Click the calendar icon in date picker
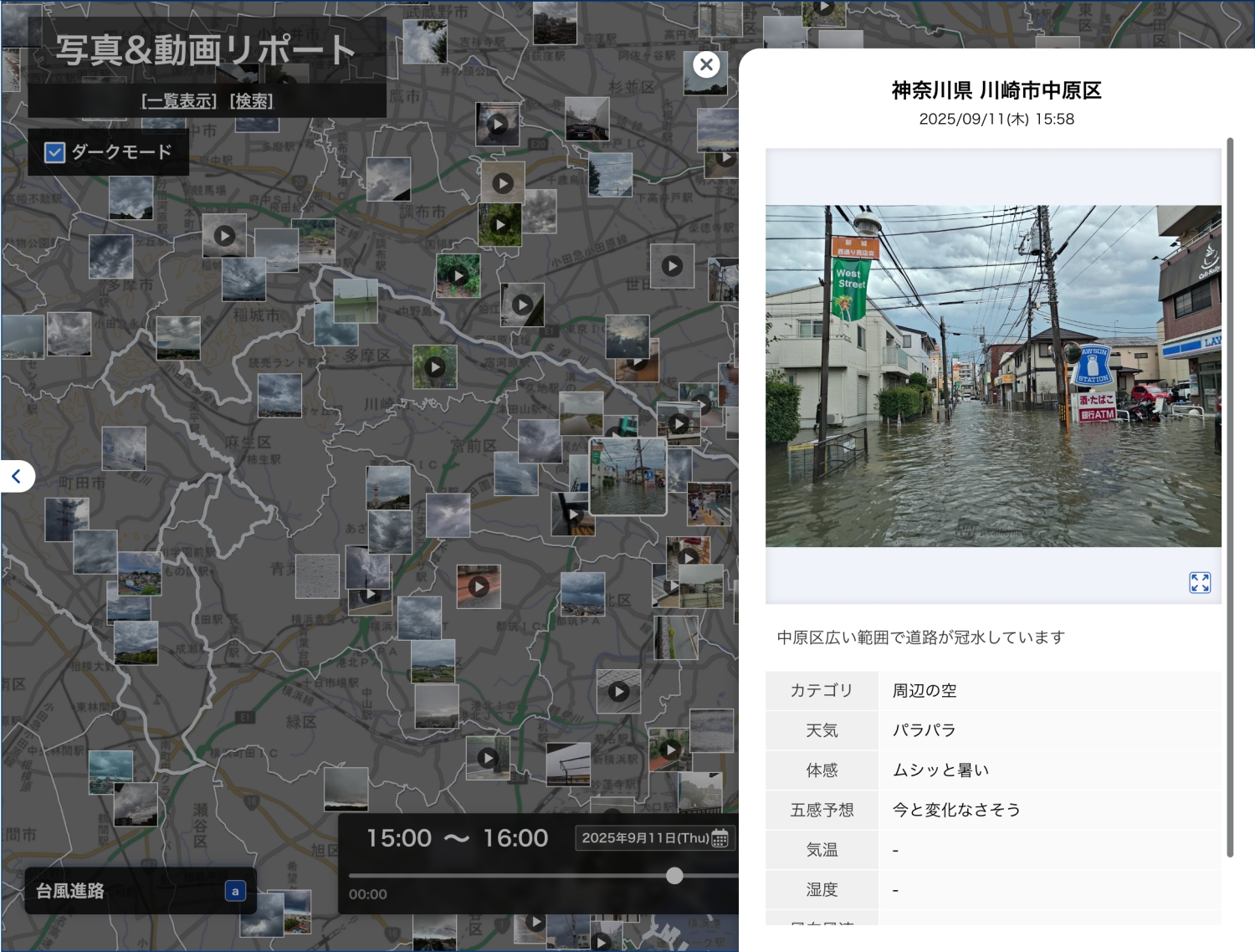 [x=720, y=838]
